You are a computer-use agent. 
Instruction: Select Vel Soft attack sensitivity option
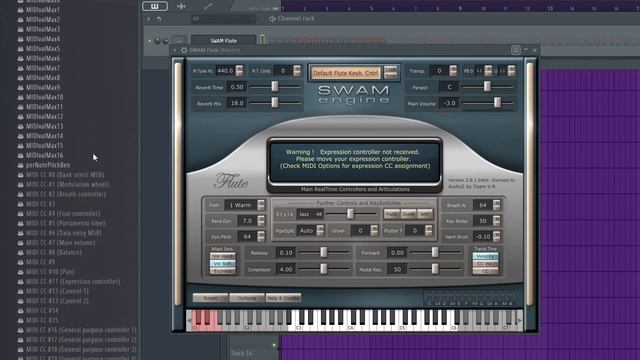(x=222, y=264)
